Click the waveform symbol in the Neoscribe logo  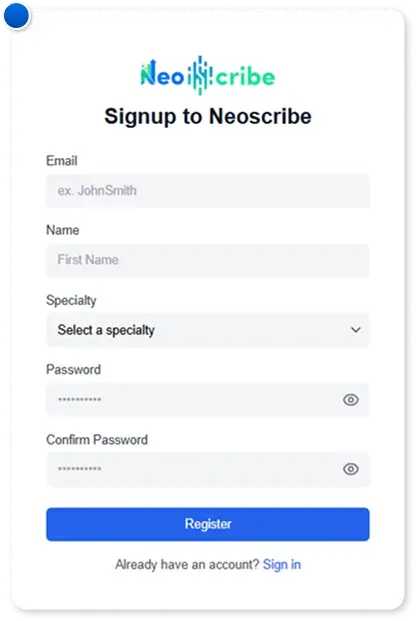coord(200,75)
